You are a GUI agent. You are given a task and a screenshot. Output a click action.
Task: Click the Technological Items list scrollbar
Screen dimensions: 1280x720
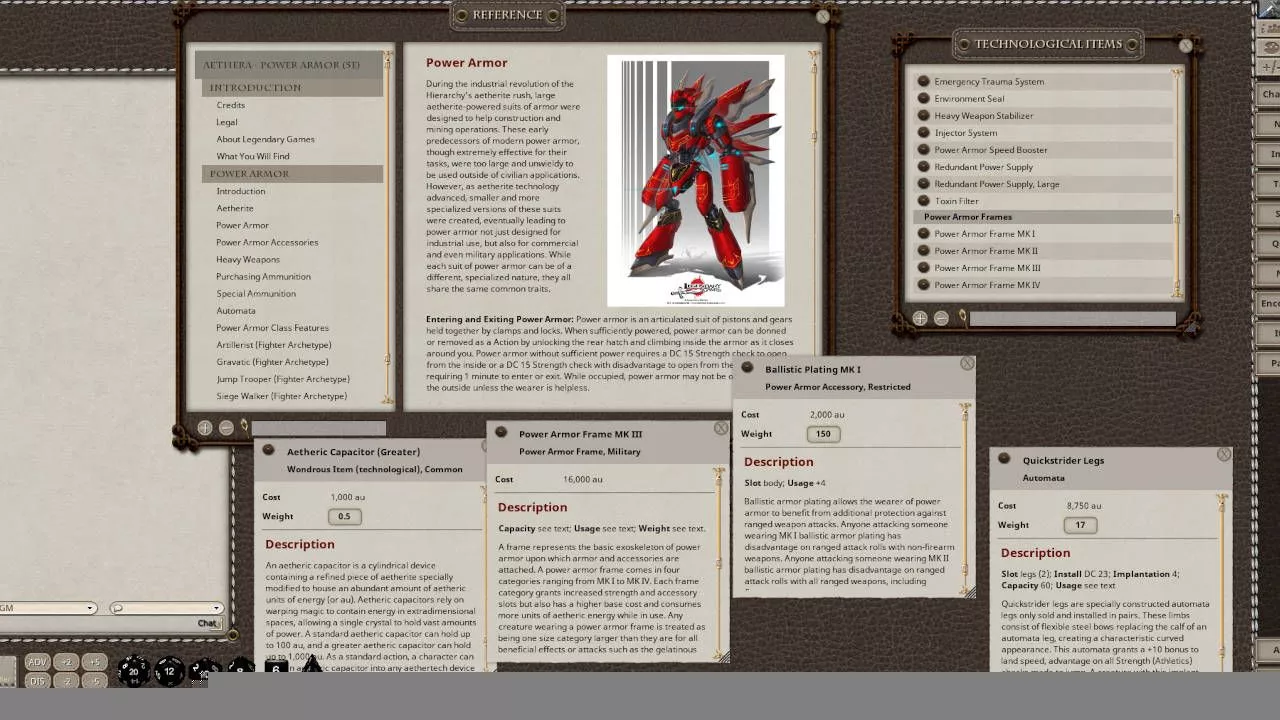coord(1177,182)
